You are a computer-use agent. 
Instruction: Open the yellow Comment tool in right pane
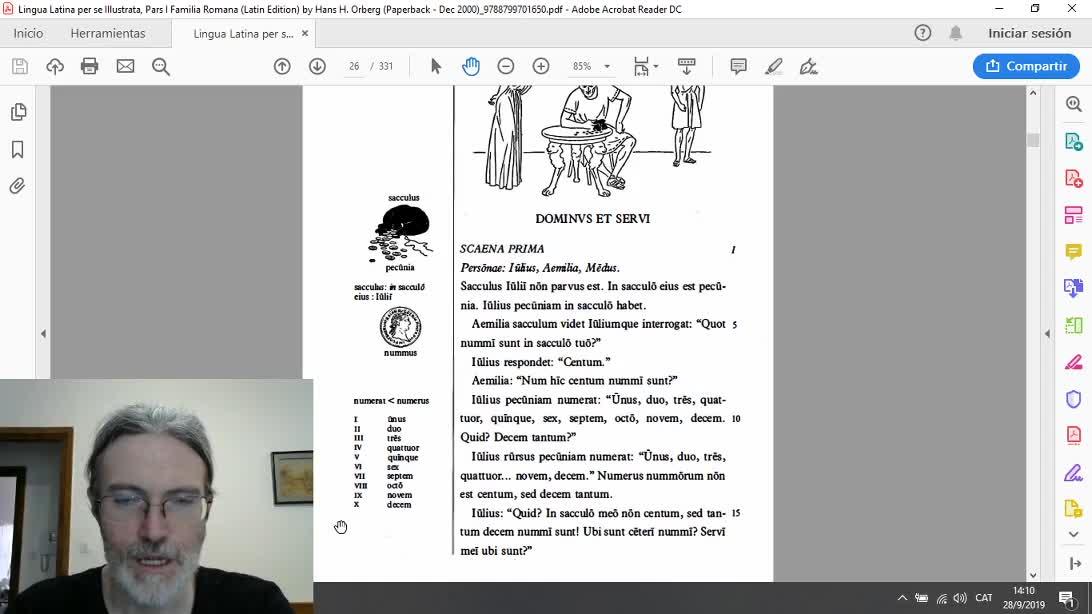1073,251
